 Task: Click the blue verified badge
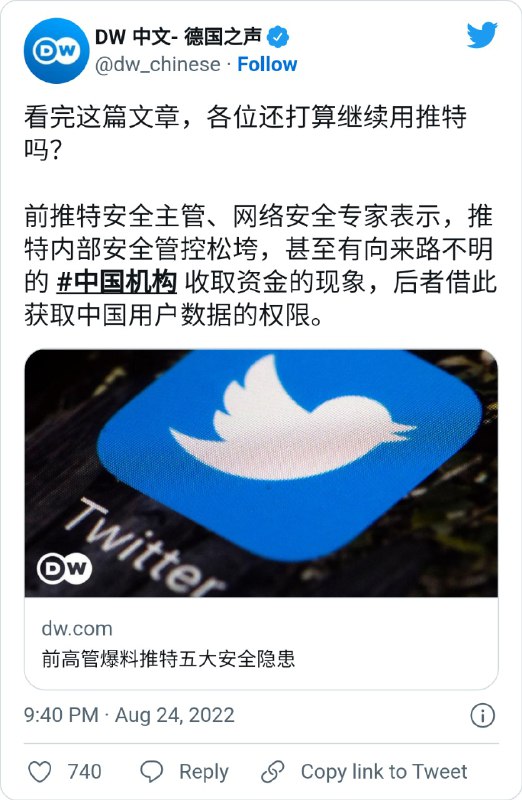coord(278,37)
